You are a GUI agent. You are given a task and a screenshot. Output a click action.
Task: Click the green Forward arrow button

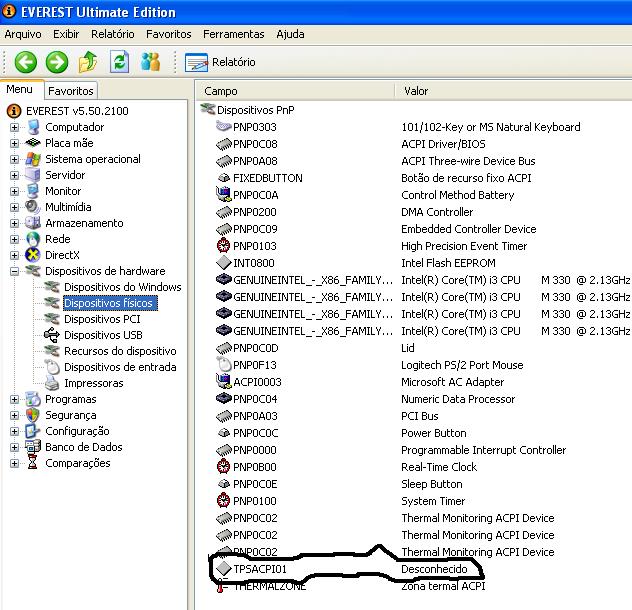click(57, 62)
